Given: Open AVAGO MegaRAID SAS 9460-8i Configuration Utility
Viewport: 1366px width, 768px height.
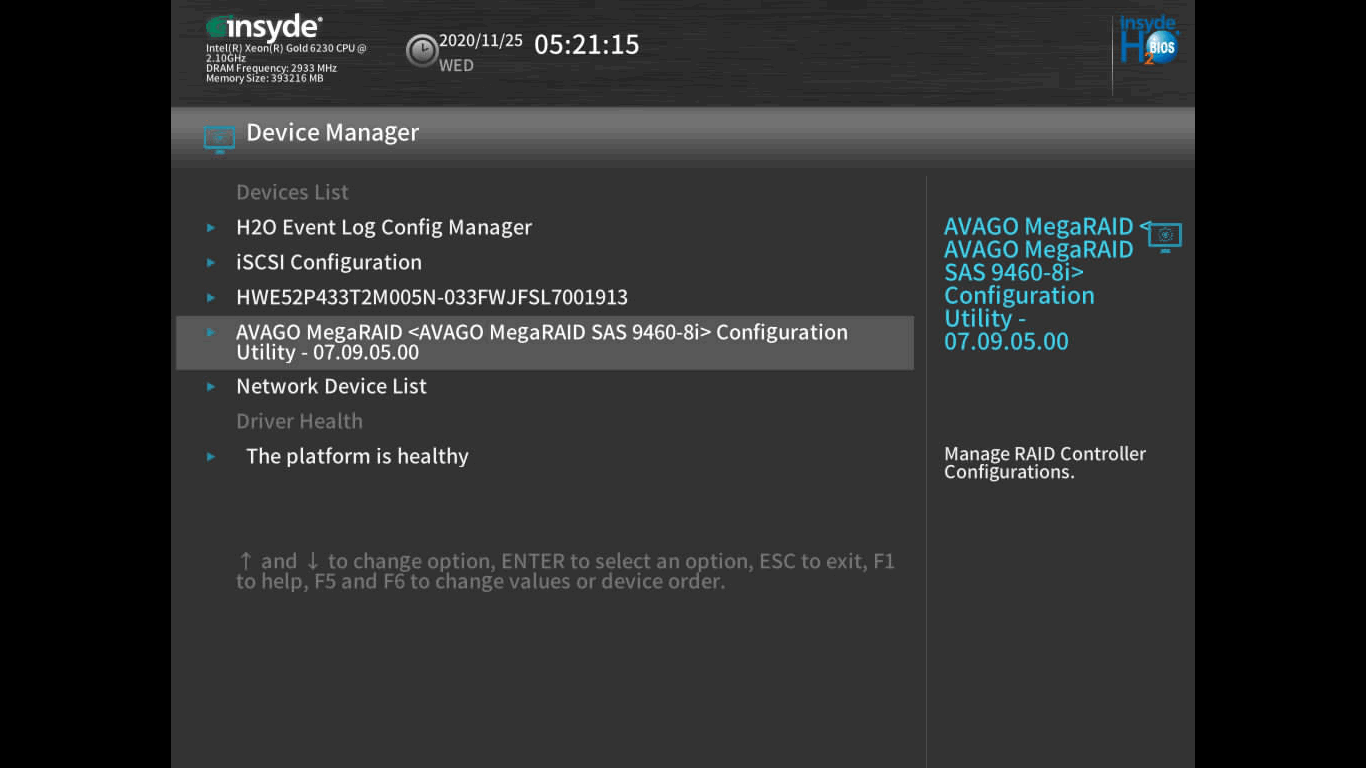Looking at the screenshot, I should pyautogui.click(x=541, y=342).
